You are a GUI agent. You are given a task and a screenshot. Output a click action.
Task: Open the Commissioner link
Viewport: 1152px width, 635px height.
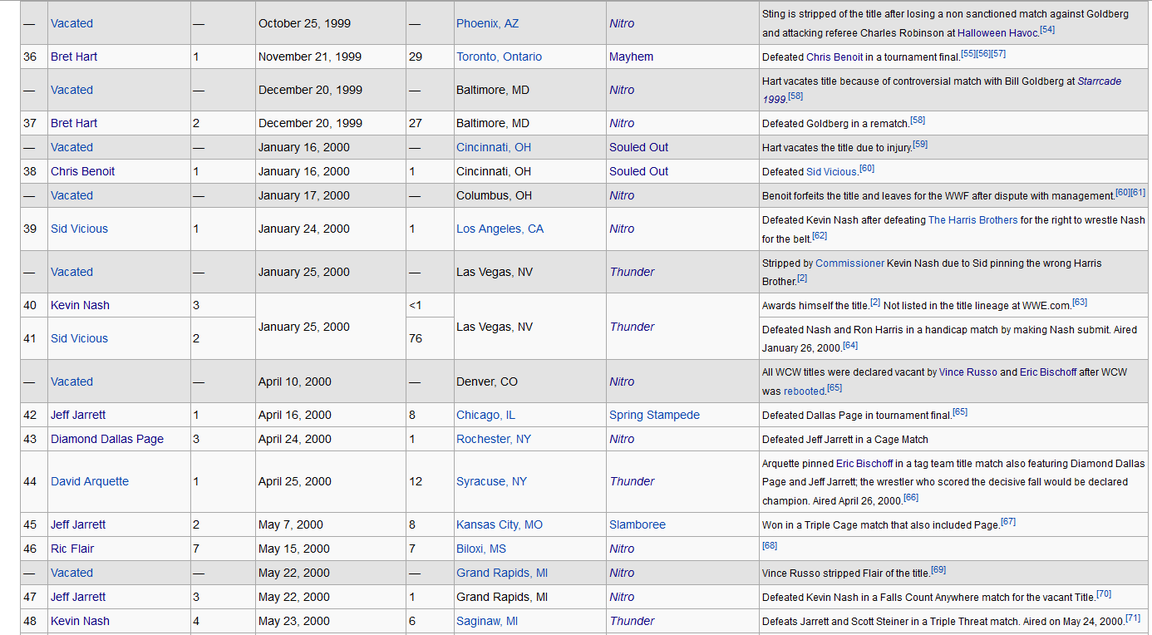pos(849,263)
